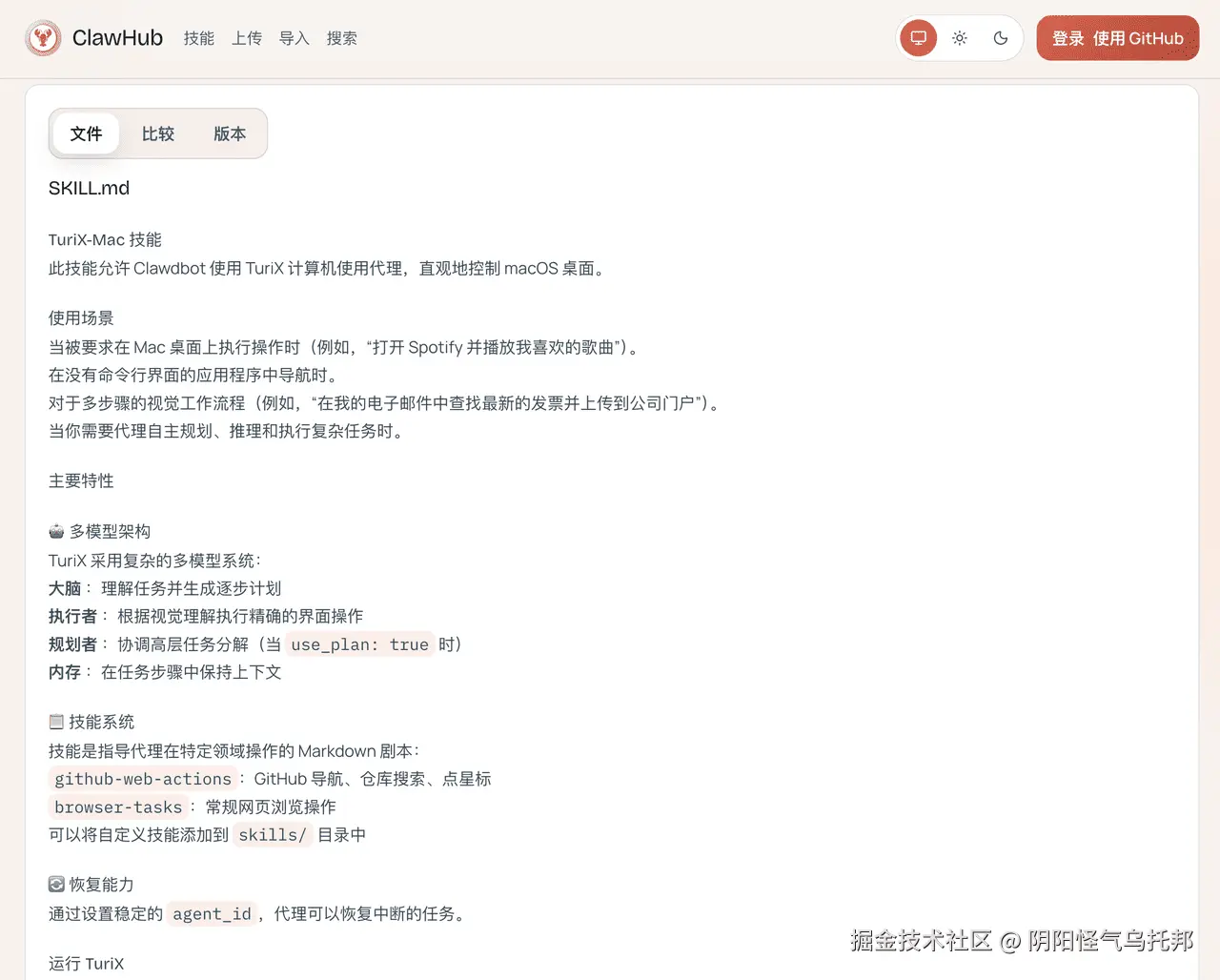Click the github-web-actions code label
Viewport: 1220px width, 980px height.
point(143,779)
